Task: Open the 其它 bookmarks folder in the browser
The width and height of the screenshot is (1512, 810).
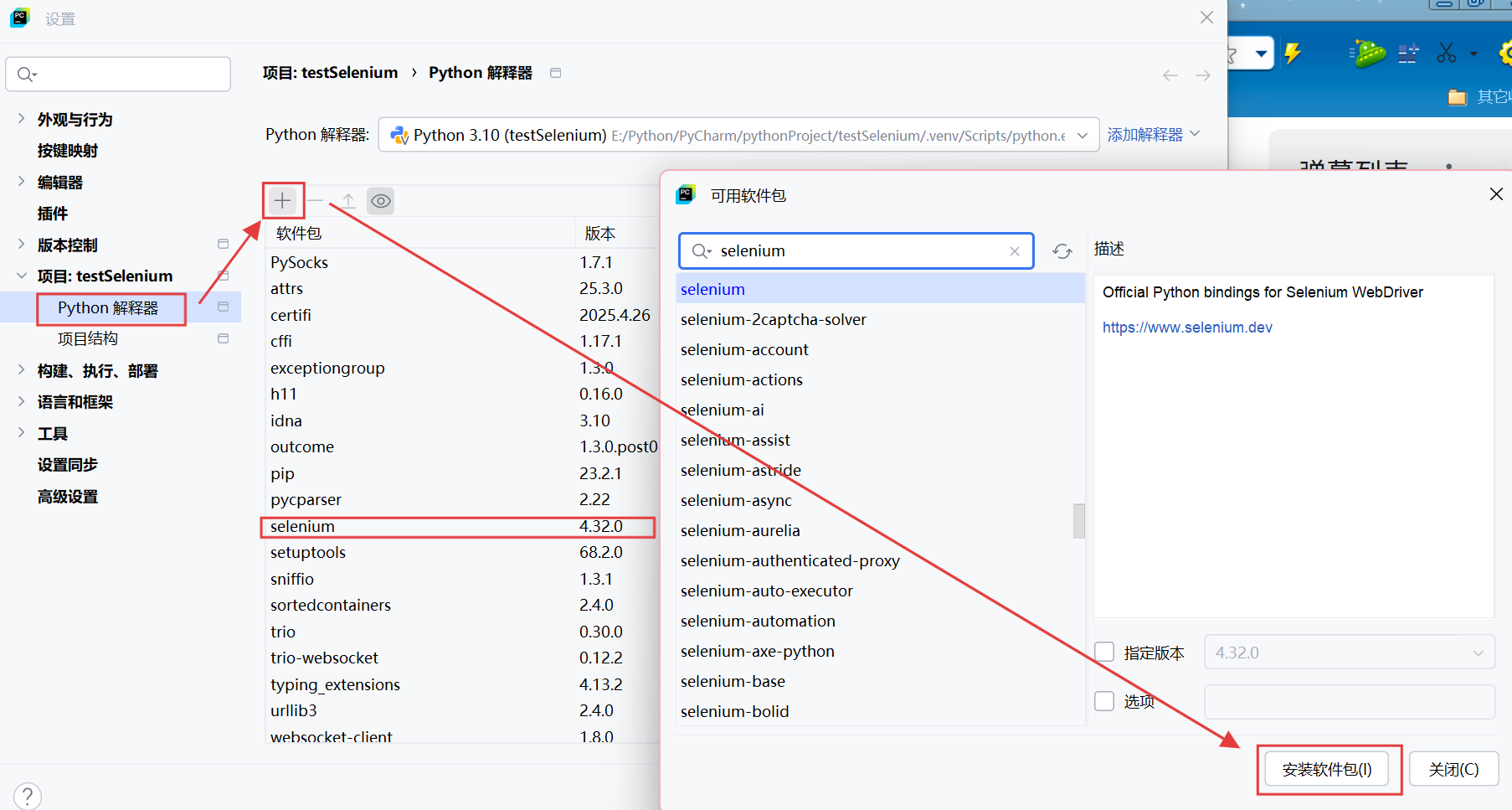Action: tap(1480, 97)
